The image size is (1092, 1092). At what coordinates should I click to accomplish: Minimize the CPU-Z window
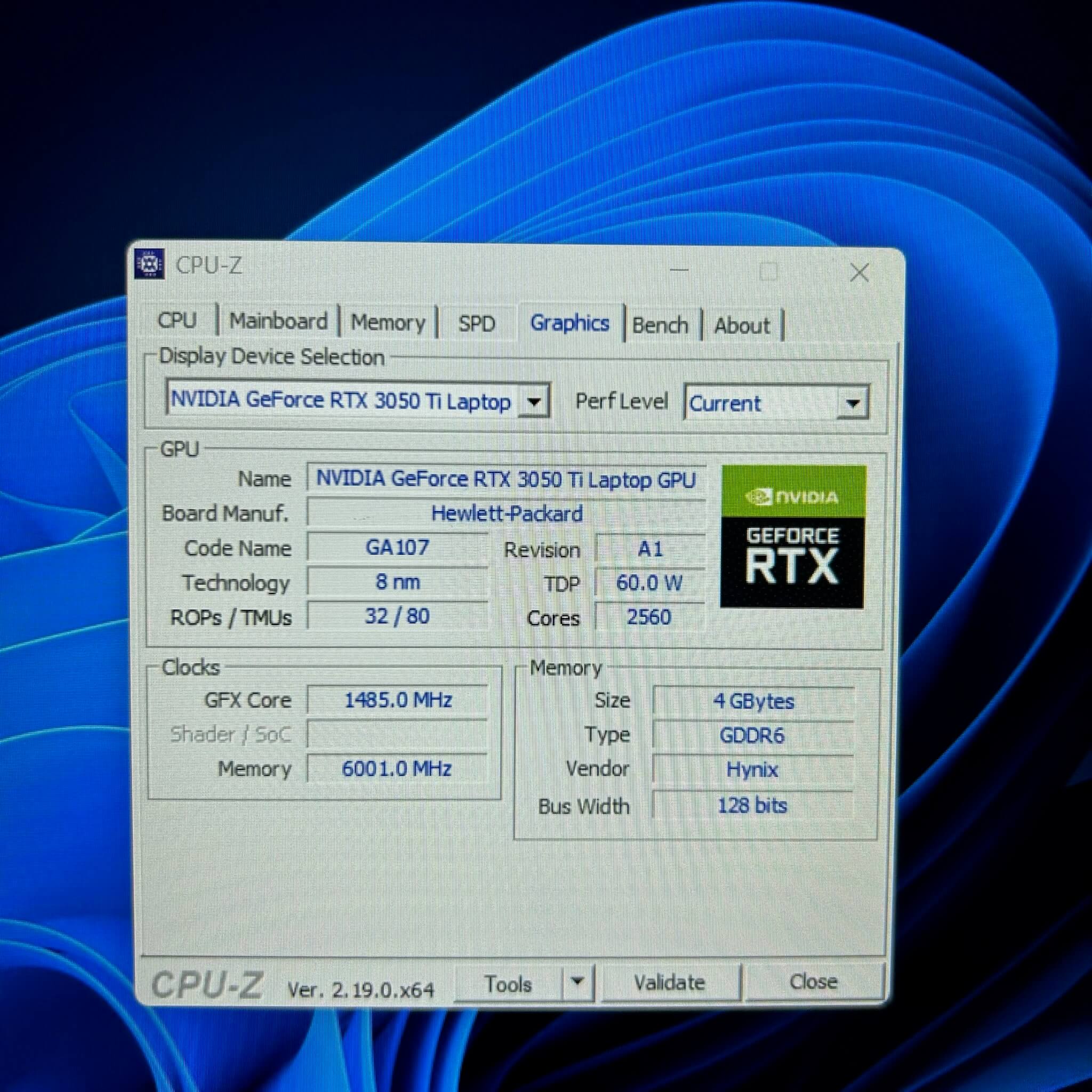(x=679, y=270)
